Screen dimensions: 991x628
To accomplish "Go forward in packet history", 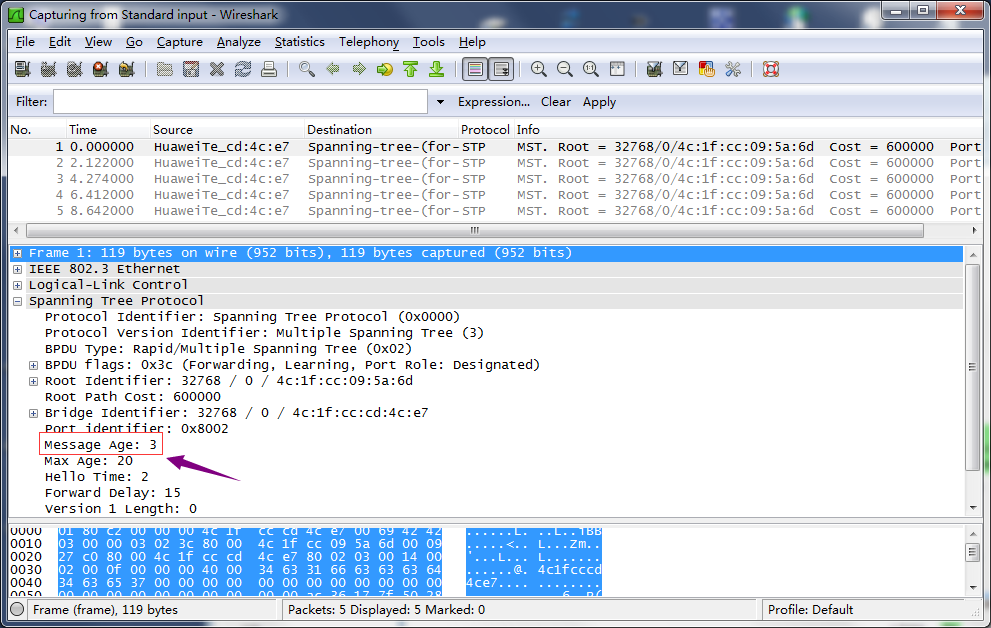I will pos(359,69).
